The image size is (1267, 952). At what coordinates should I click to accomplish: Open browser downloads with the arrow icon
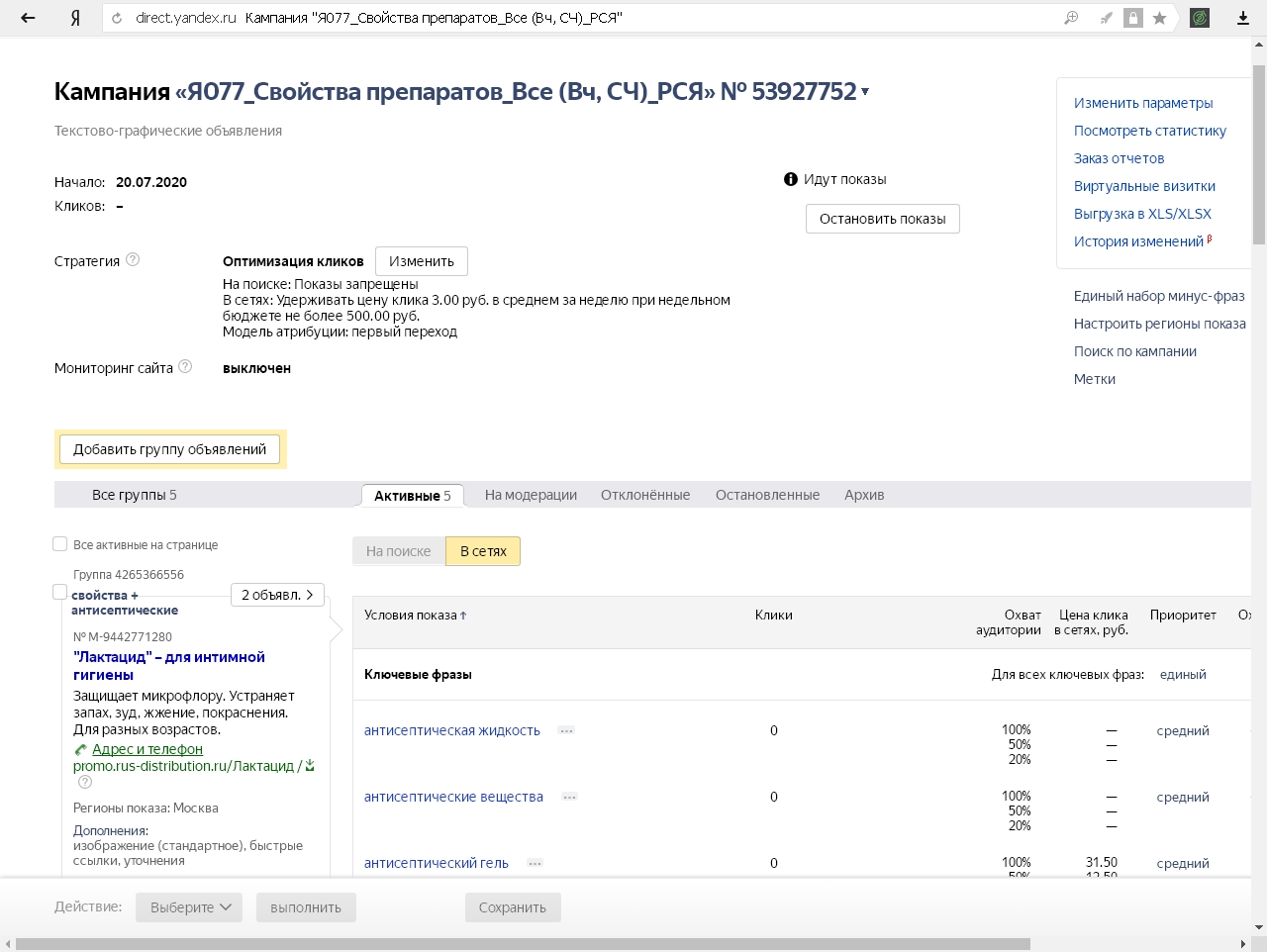[x=1243, y=18]
